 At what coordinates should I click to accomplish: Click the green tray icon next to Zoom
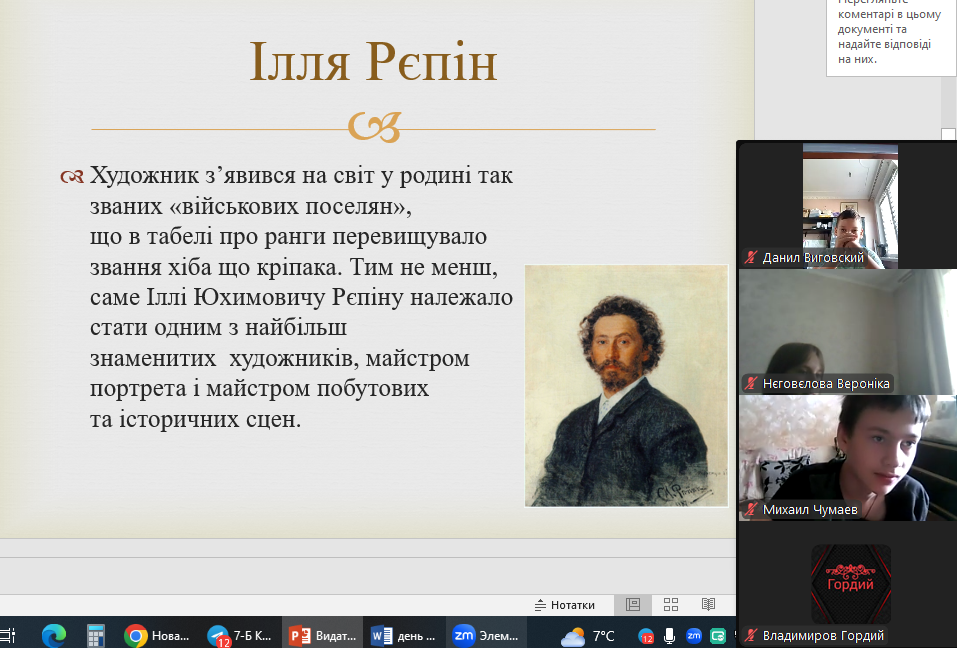[718, 636]
